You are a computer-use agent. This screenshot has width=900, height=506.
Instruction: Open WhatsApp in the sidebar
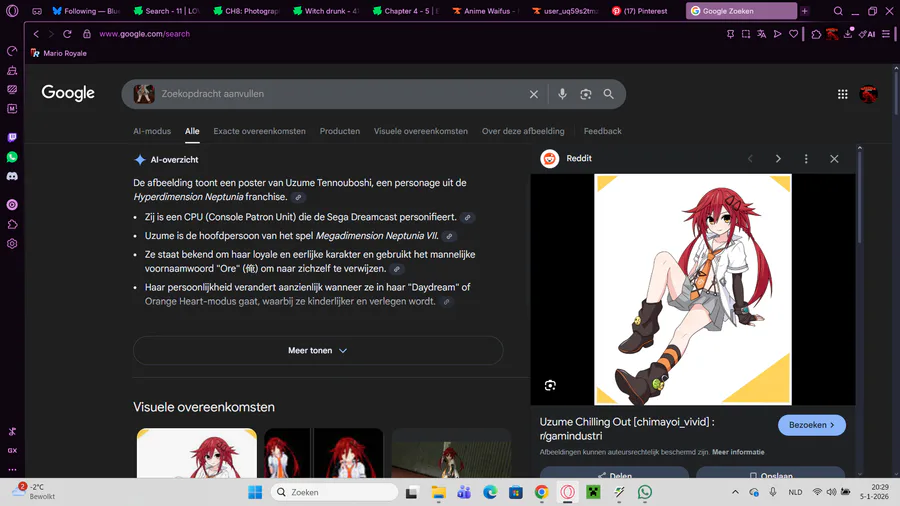(12, 157)
